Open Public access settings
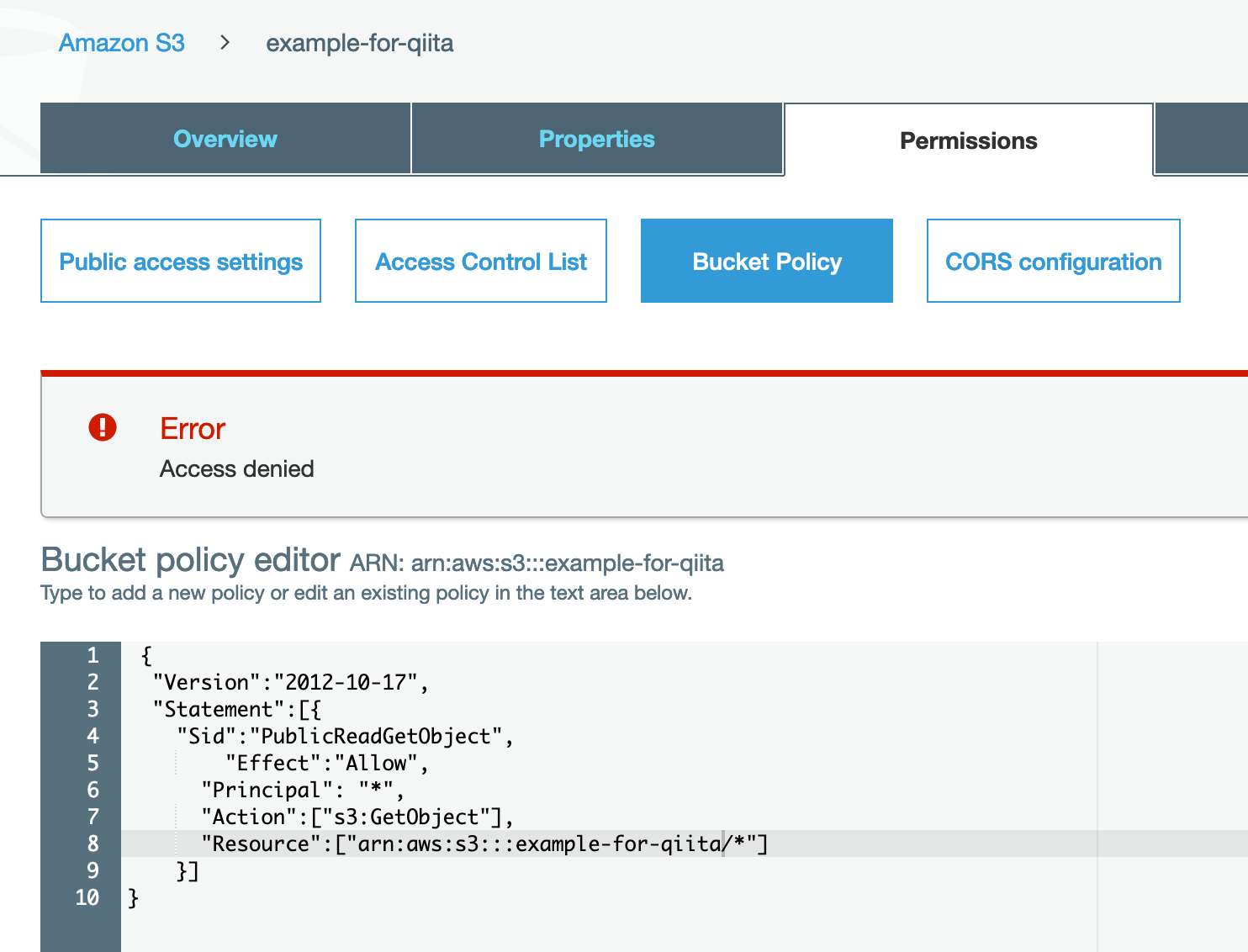Screen dimensions: 1248x952 181,261
